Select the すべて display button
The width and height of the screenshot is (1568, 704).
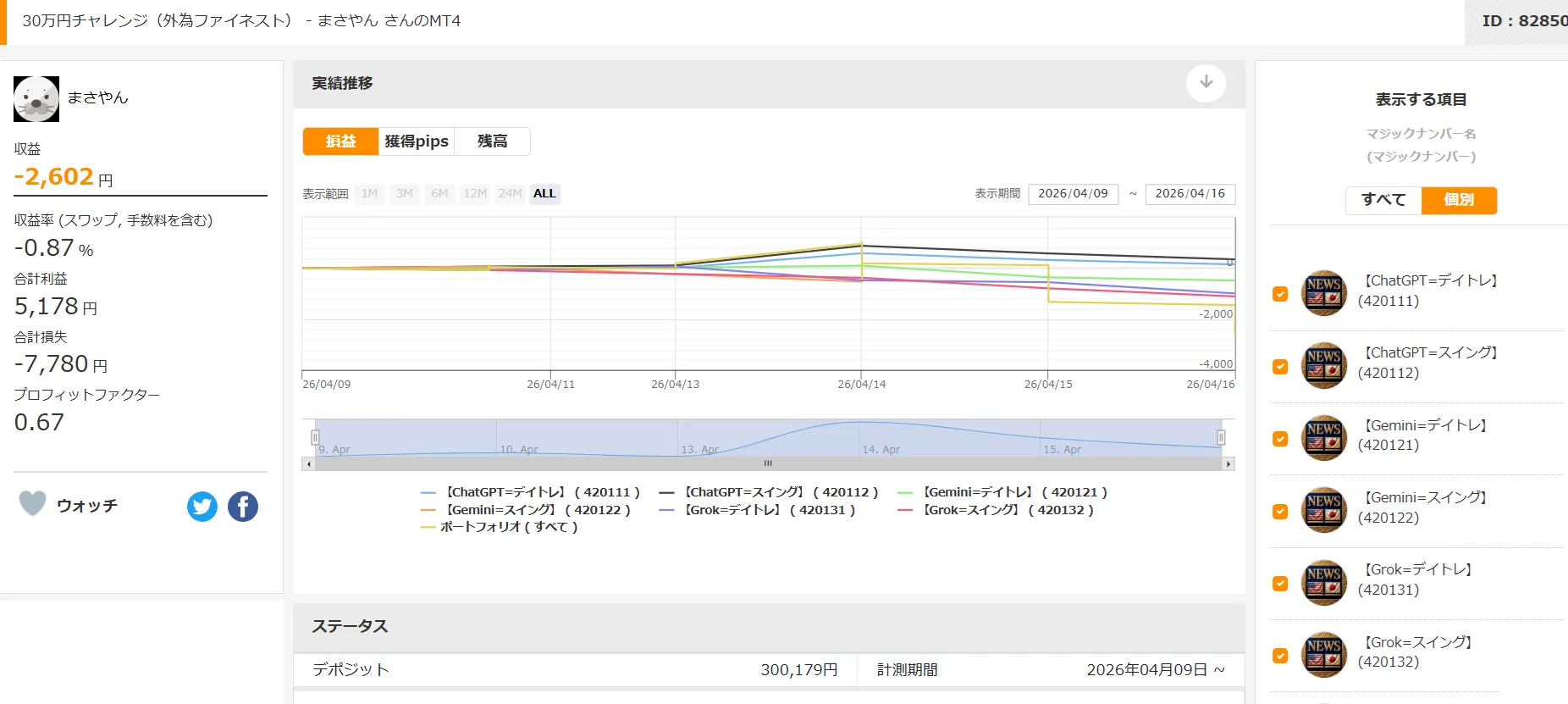pyautogui.click(x=1383, y=201)
